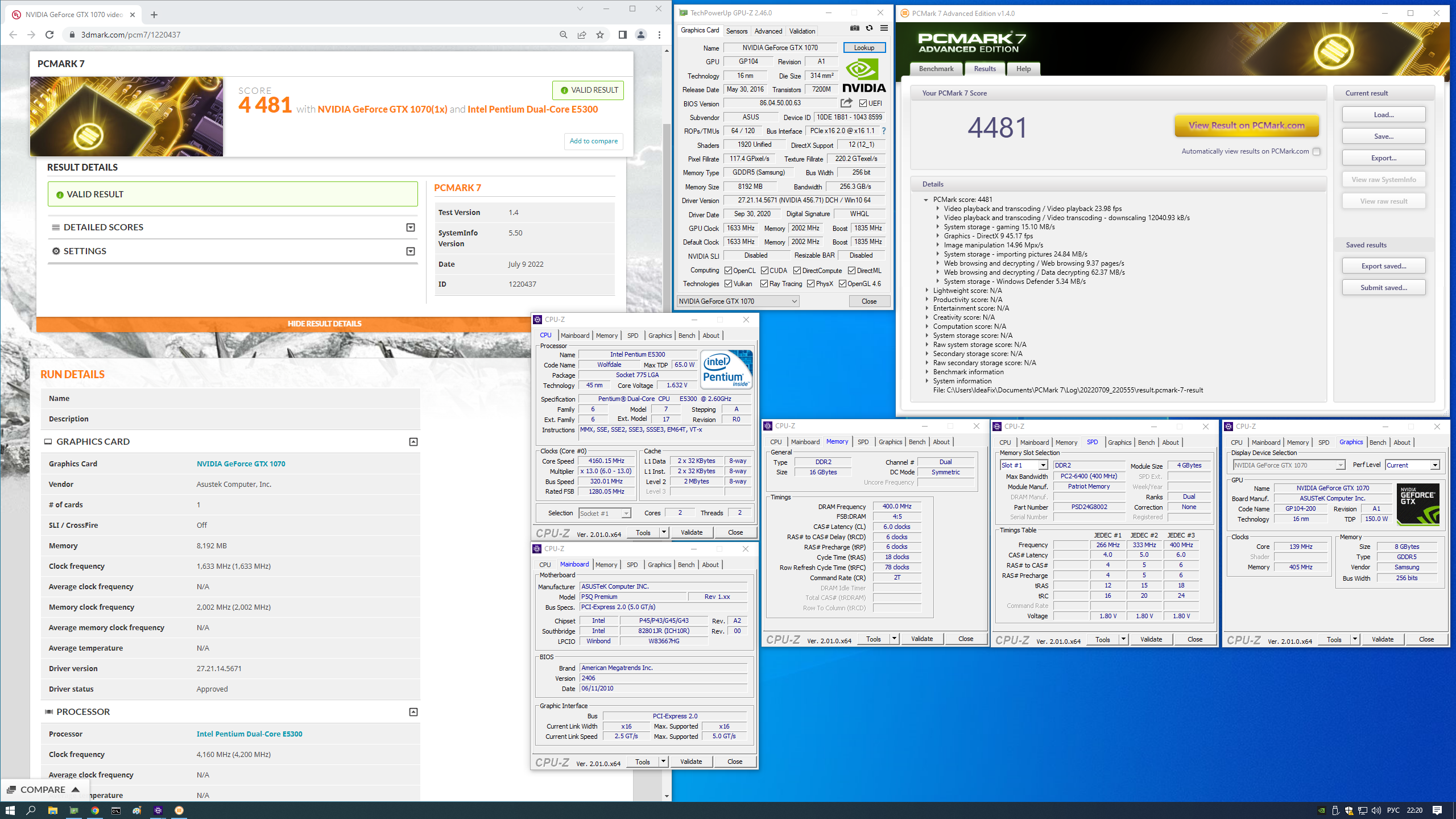Viewport: 1456px width, 819px height.
Task: Click the zoom magnifier icon in Chrome address bar
Action: [x=563, y=35]
